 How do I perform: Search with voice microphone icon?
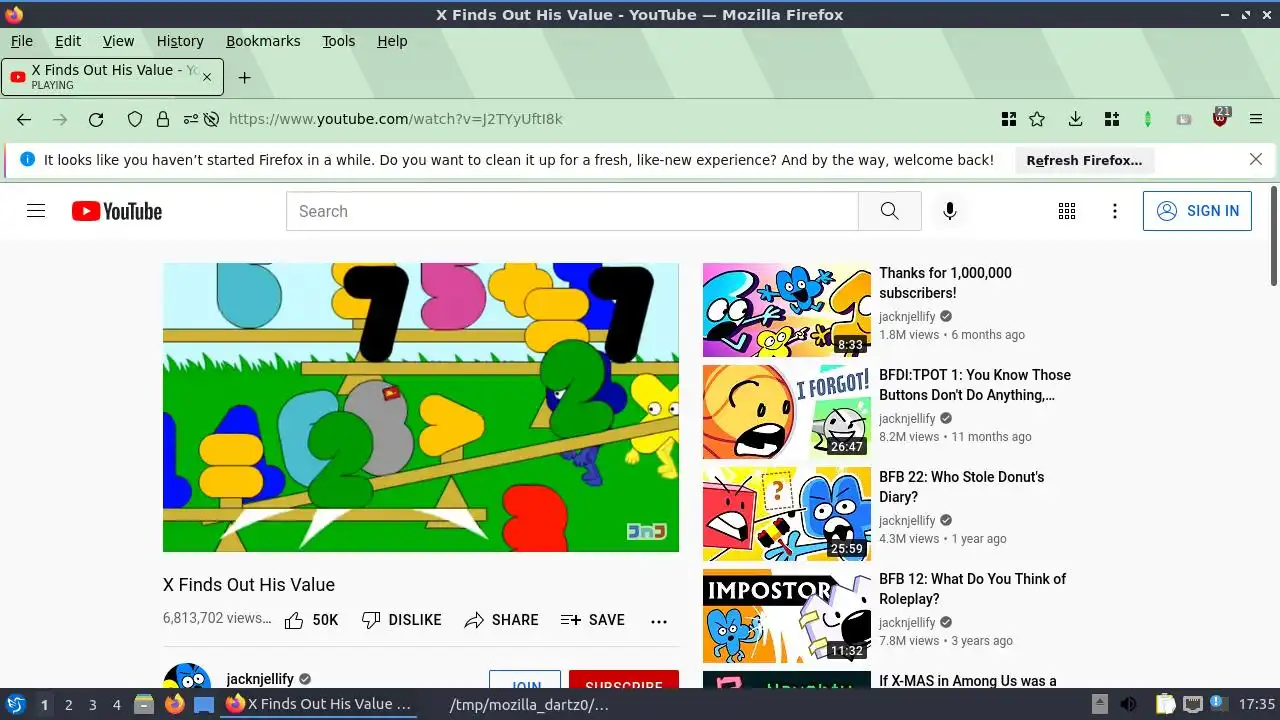[950, 211]
